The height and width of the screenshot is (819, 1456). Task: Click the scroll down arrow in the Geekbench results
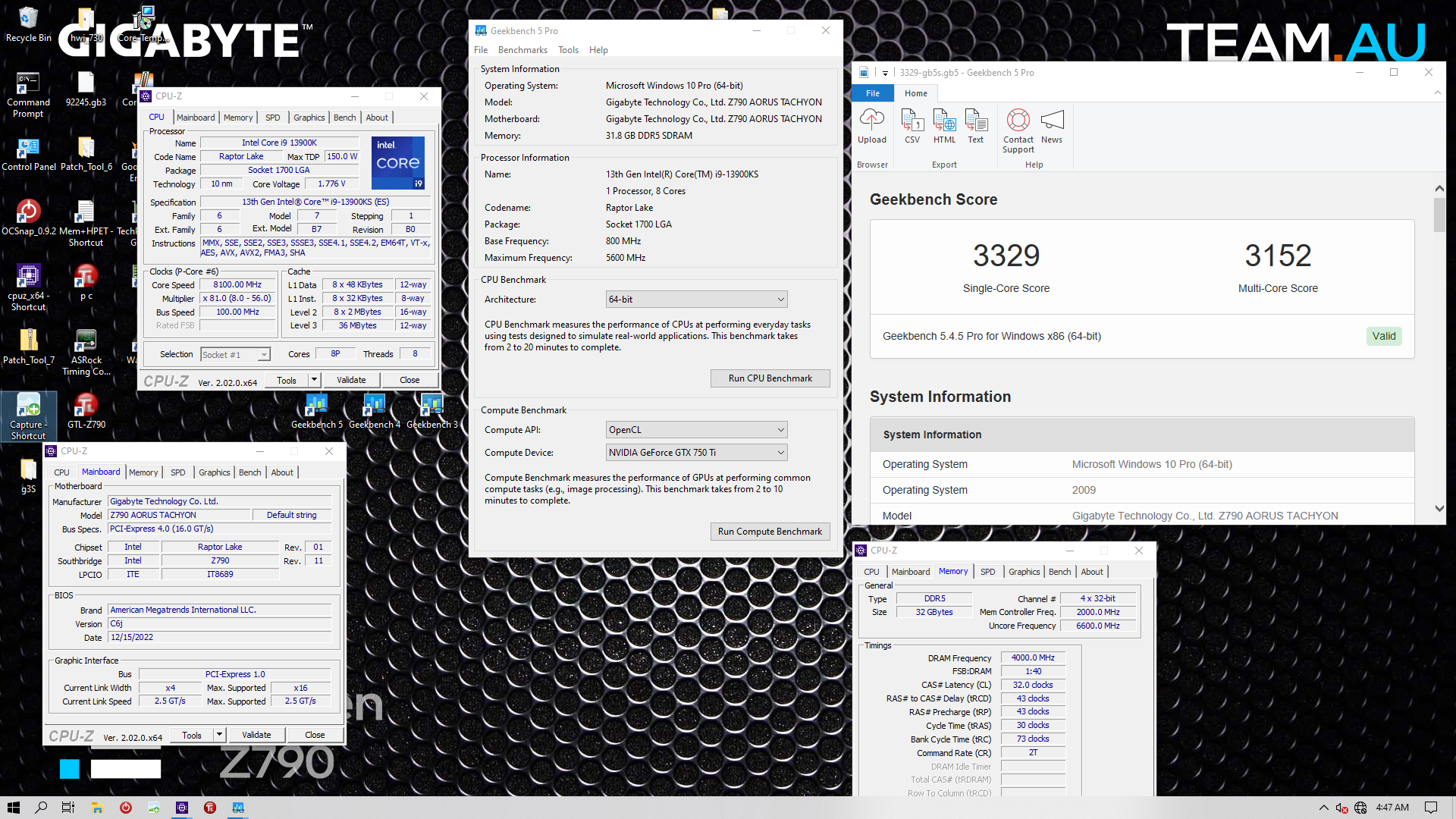(1439, 509)
